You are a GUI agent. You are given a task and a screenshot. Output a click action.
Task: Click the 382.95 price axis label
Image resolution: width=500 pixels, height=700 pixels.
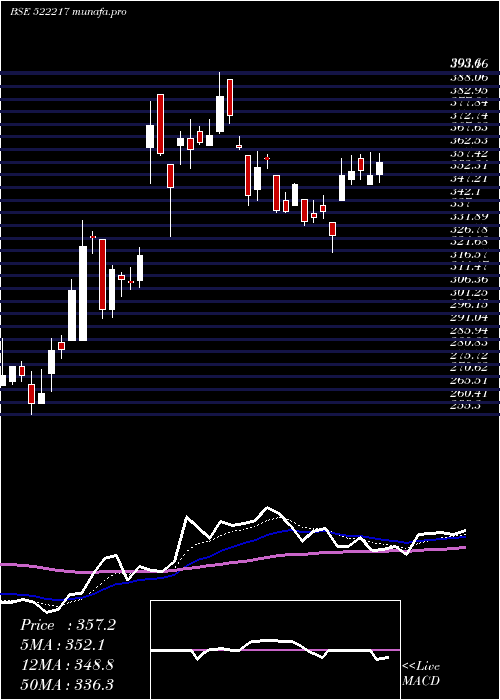point(469,90)
